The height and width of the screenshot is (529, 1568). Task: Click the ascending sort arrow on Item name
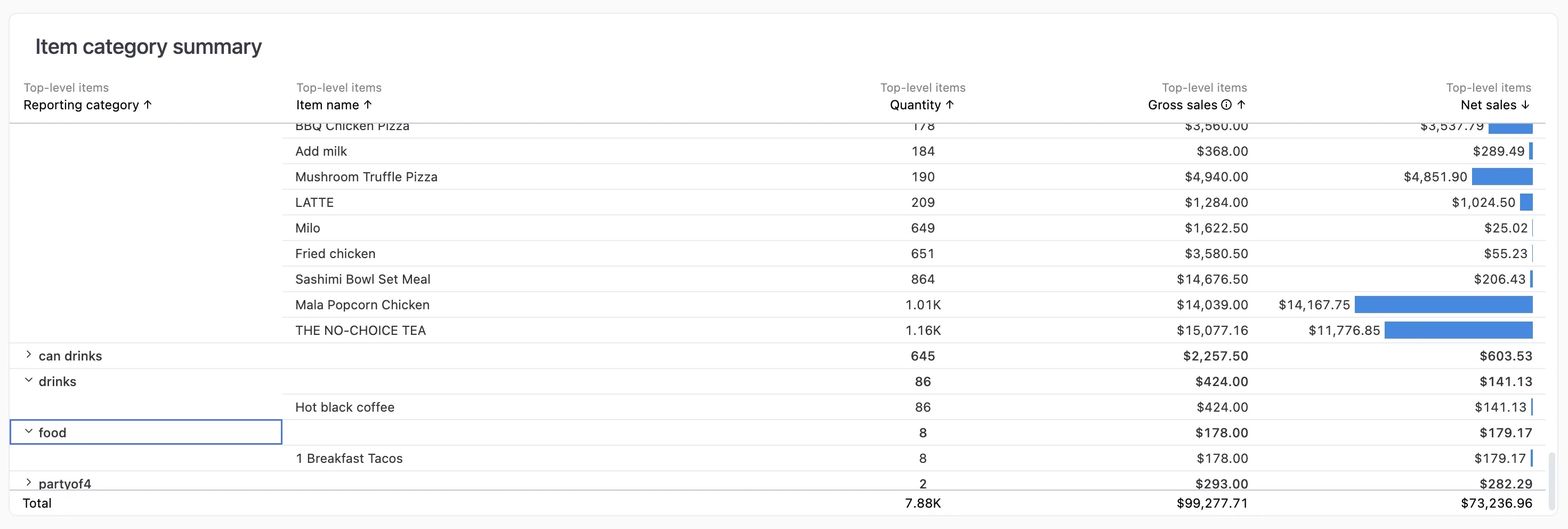pyautogui.click(x=368, y=105)
